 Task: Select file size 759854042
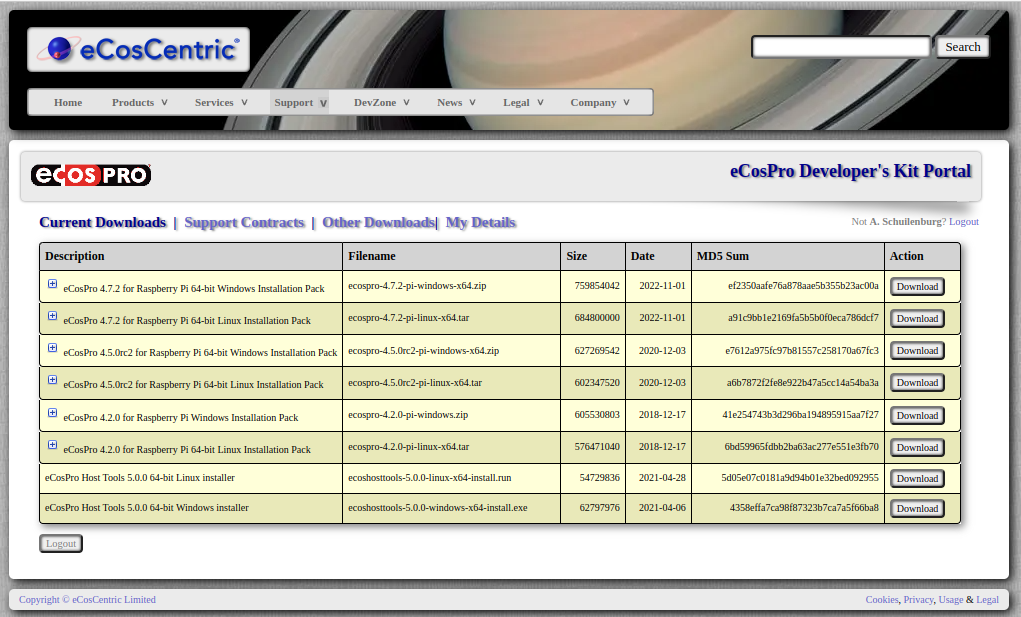click(597, 286)
